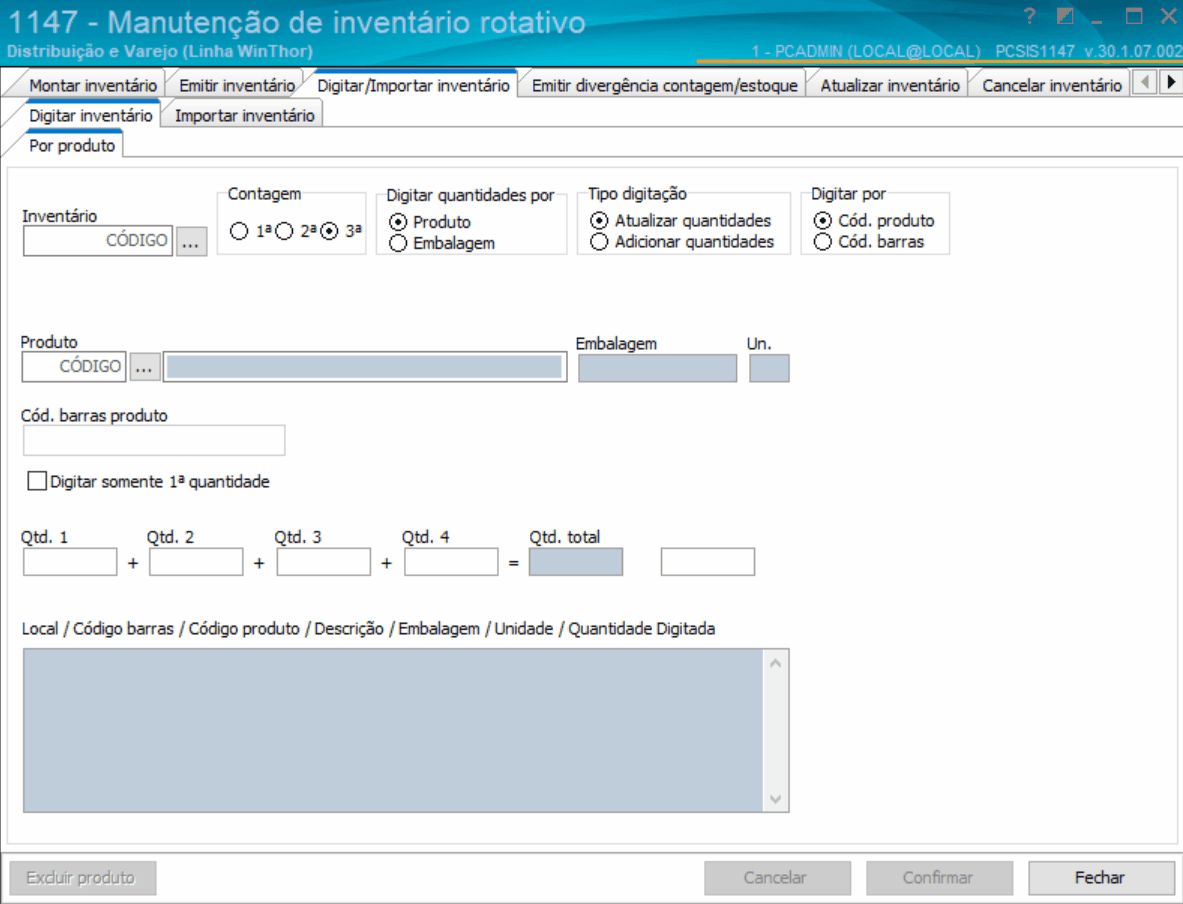Click the Excluir produto button
Screen dimensions: 1183x904
coord(82,878)
